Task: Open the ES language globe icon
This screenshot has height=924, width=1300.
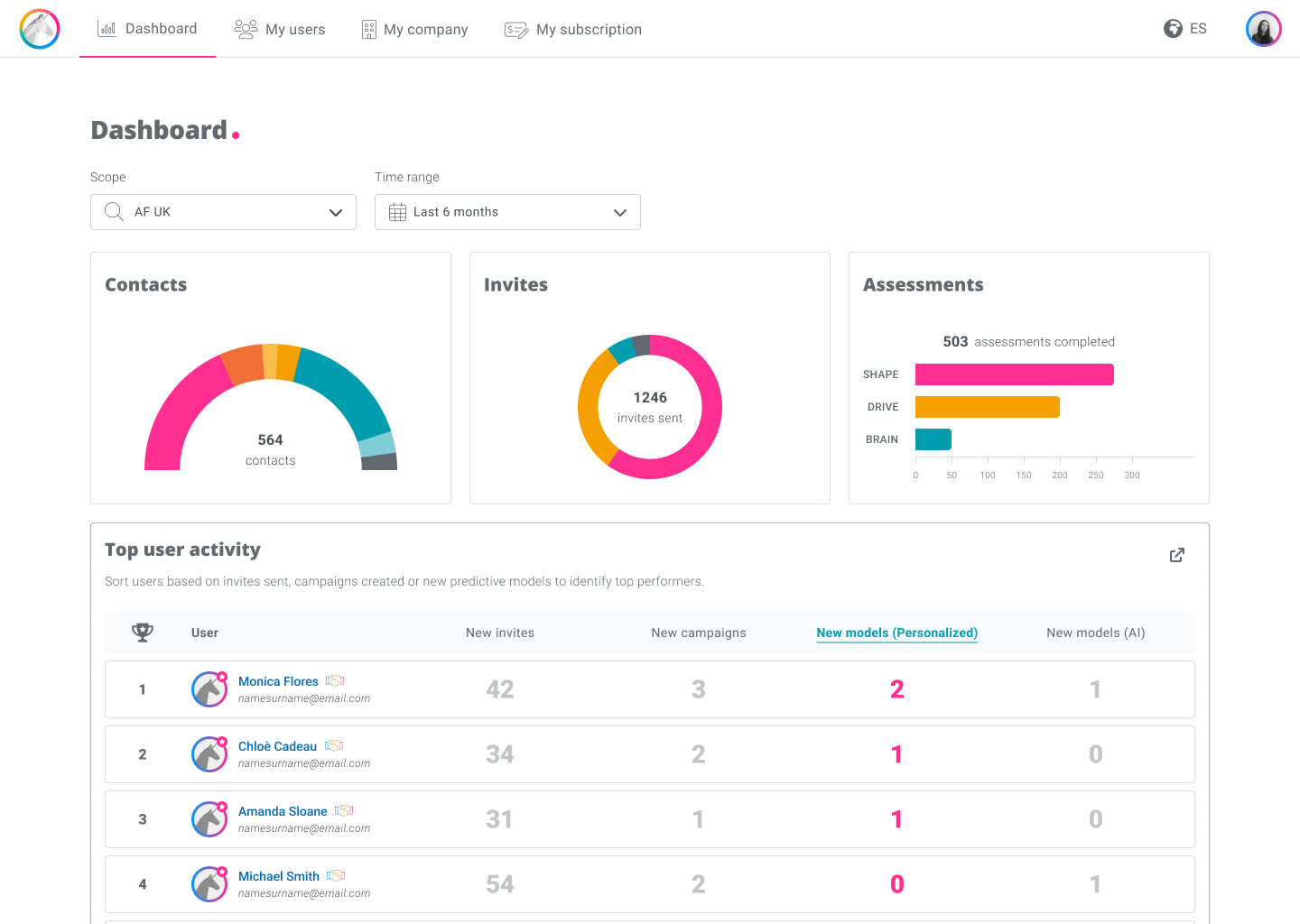Action: (1173, 29)
